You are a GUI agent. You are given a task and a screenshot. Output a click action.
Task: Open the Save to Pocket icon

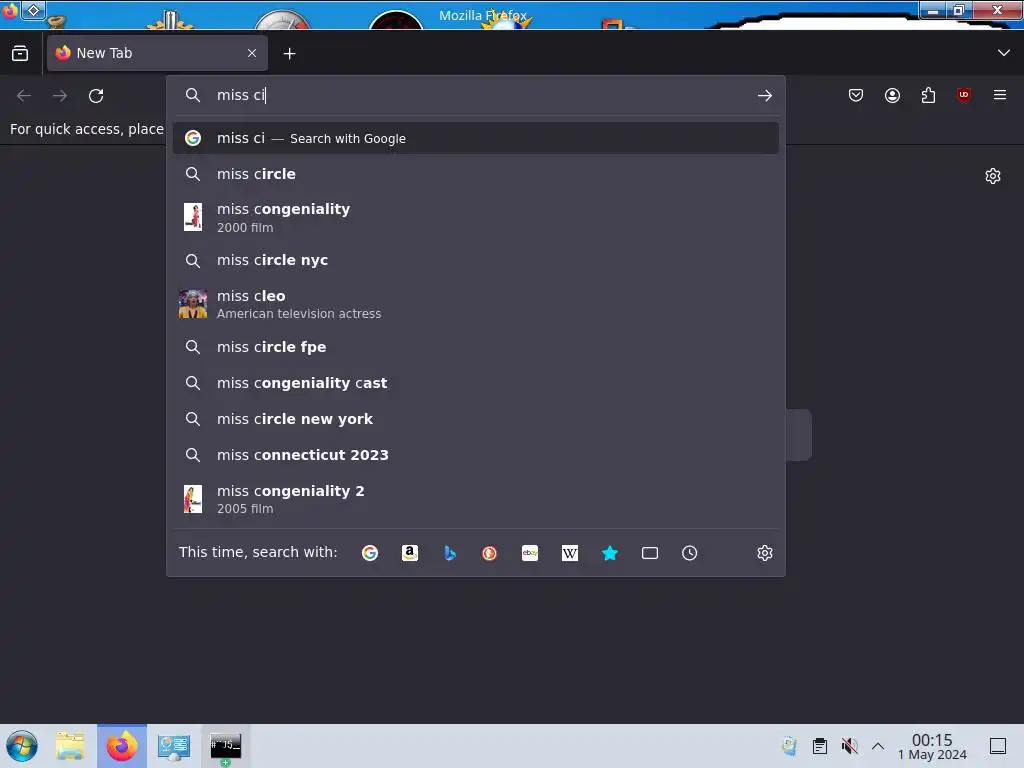pos(856,95)
